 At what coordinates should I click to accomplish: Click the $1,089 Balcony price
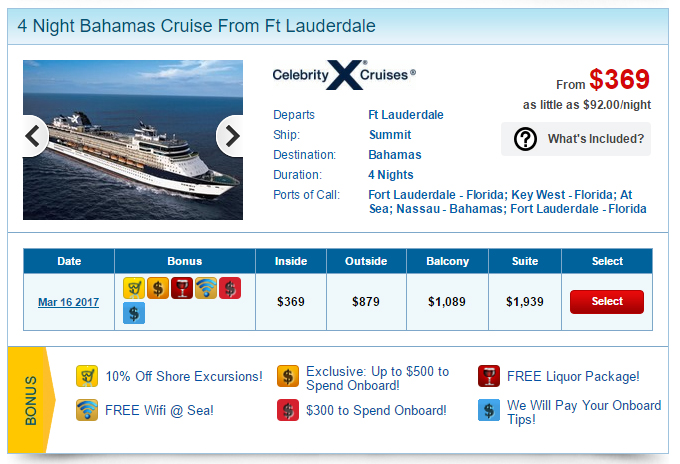tap(447, 302)
